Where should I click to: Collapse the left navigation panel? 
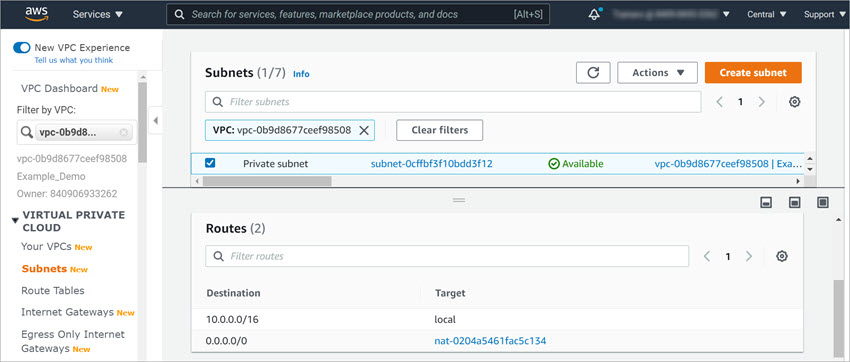155,121
